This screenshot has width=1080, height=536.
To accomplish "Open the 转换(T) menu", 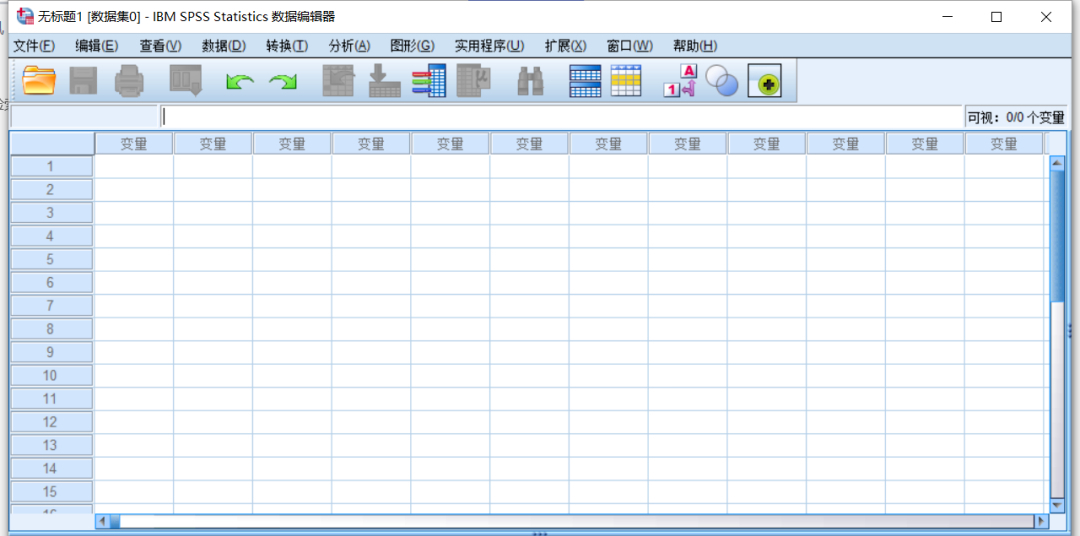I will [287, 46].
